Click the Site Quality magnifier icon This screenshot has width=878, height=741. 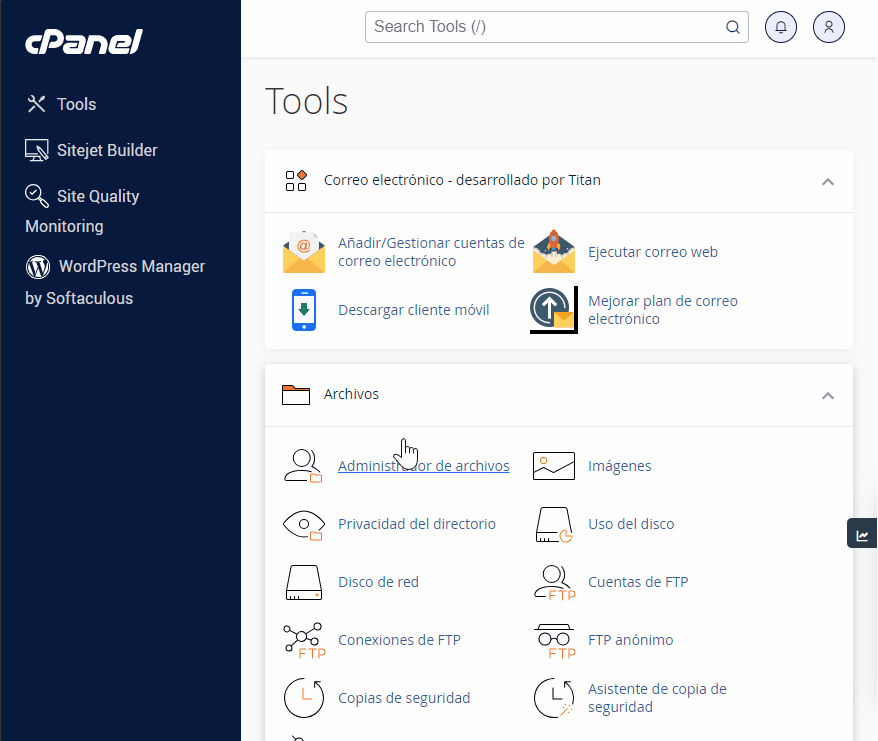tap(37, 195)
